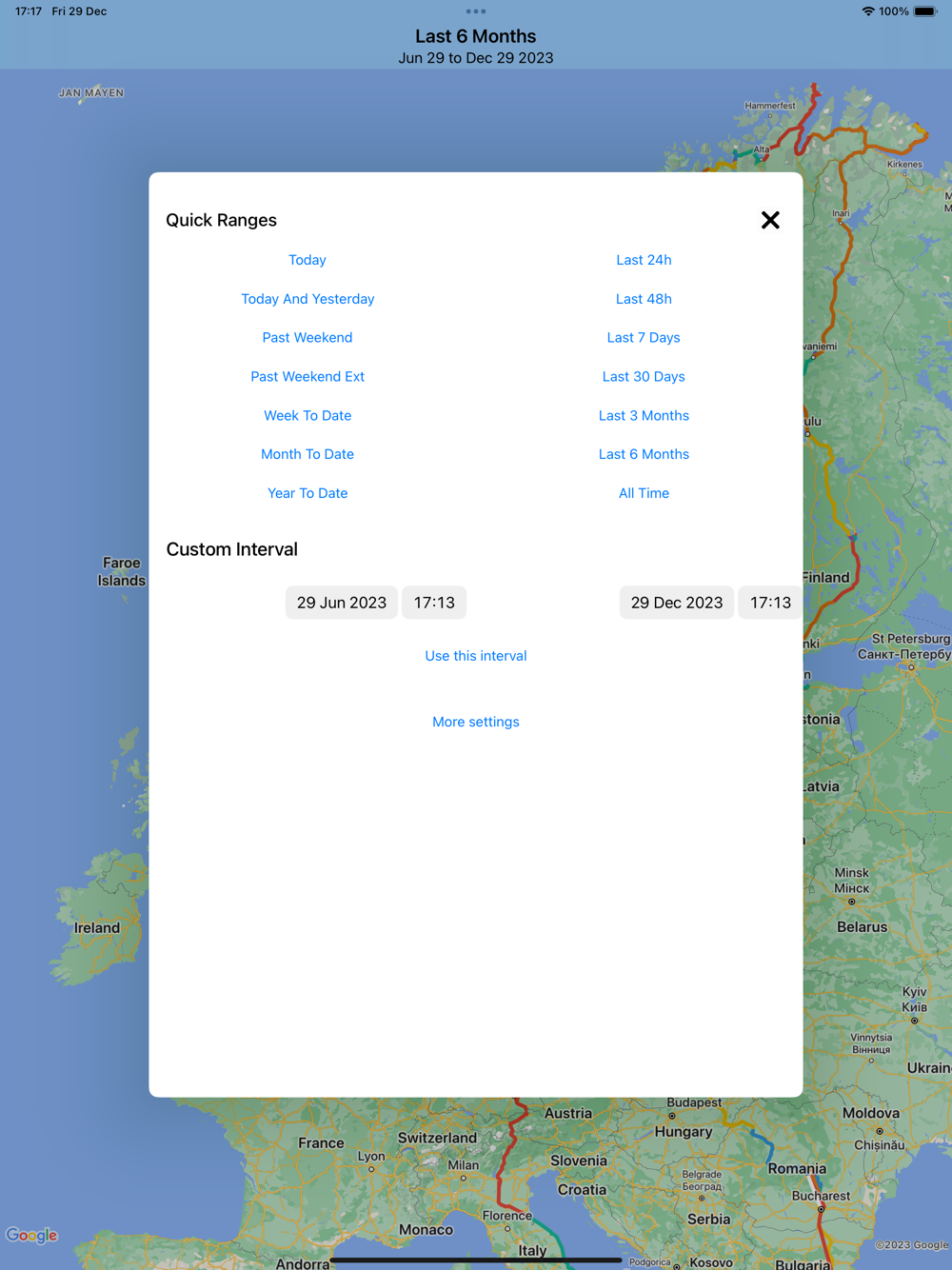Tap the France label on the map

click(x=321, y=1143)
